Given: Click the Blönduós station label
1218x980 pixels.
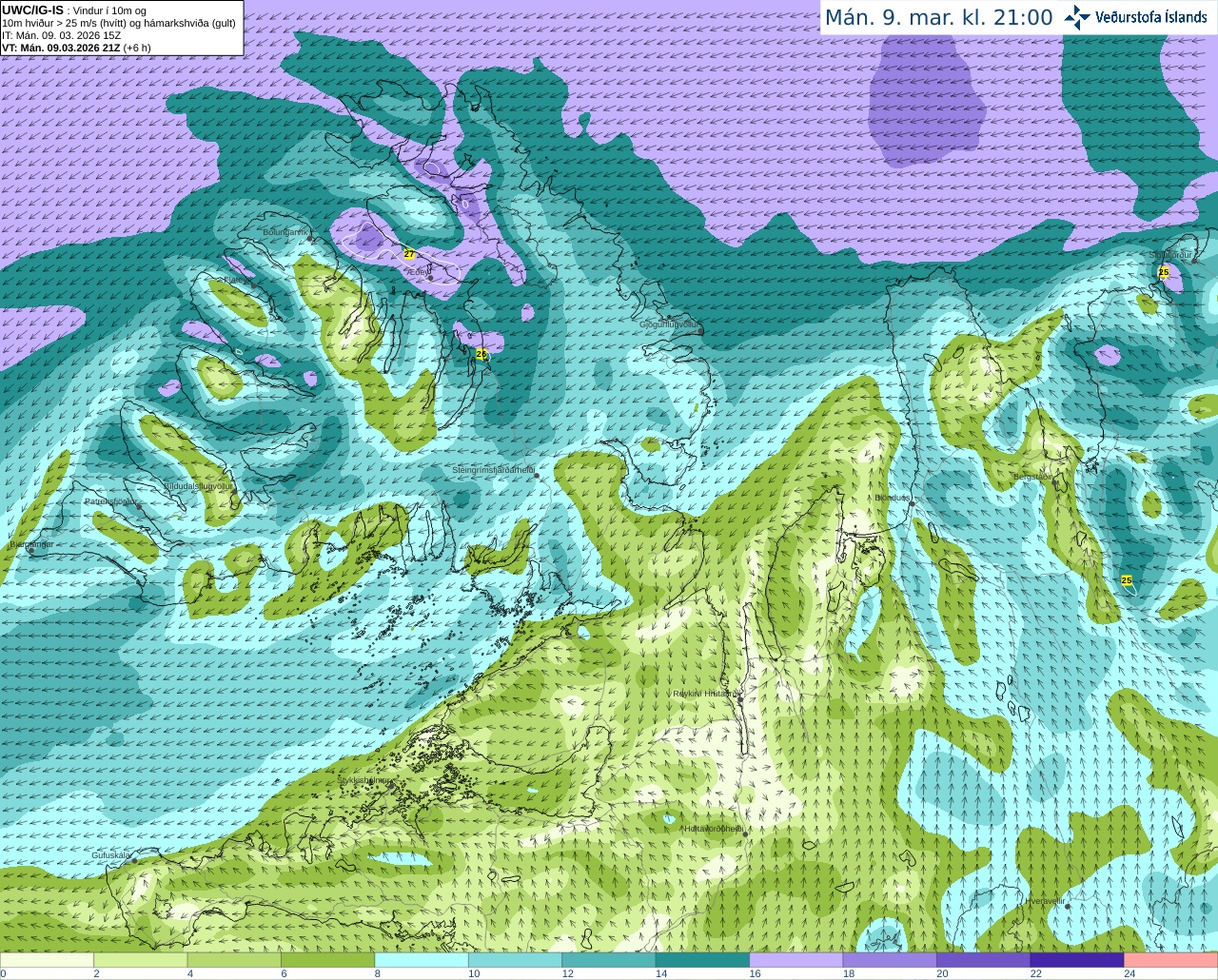Looking at the screenshot, I should [893, 498].
